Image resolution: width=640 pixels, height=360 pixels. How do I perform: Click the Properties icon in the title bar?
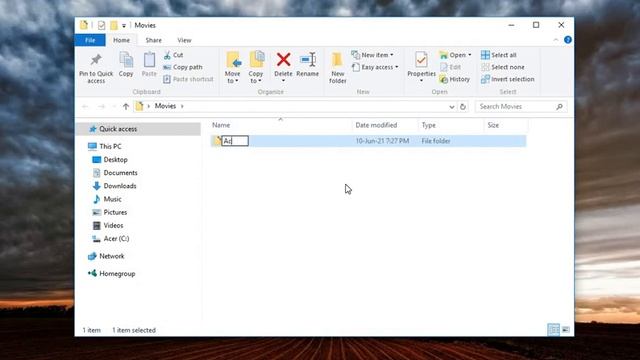[101, 25]
